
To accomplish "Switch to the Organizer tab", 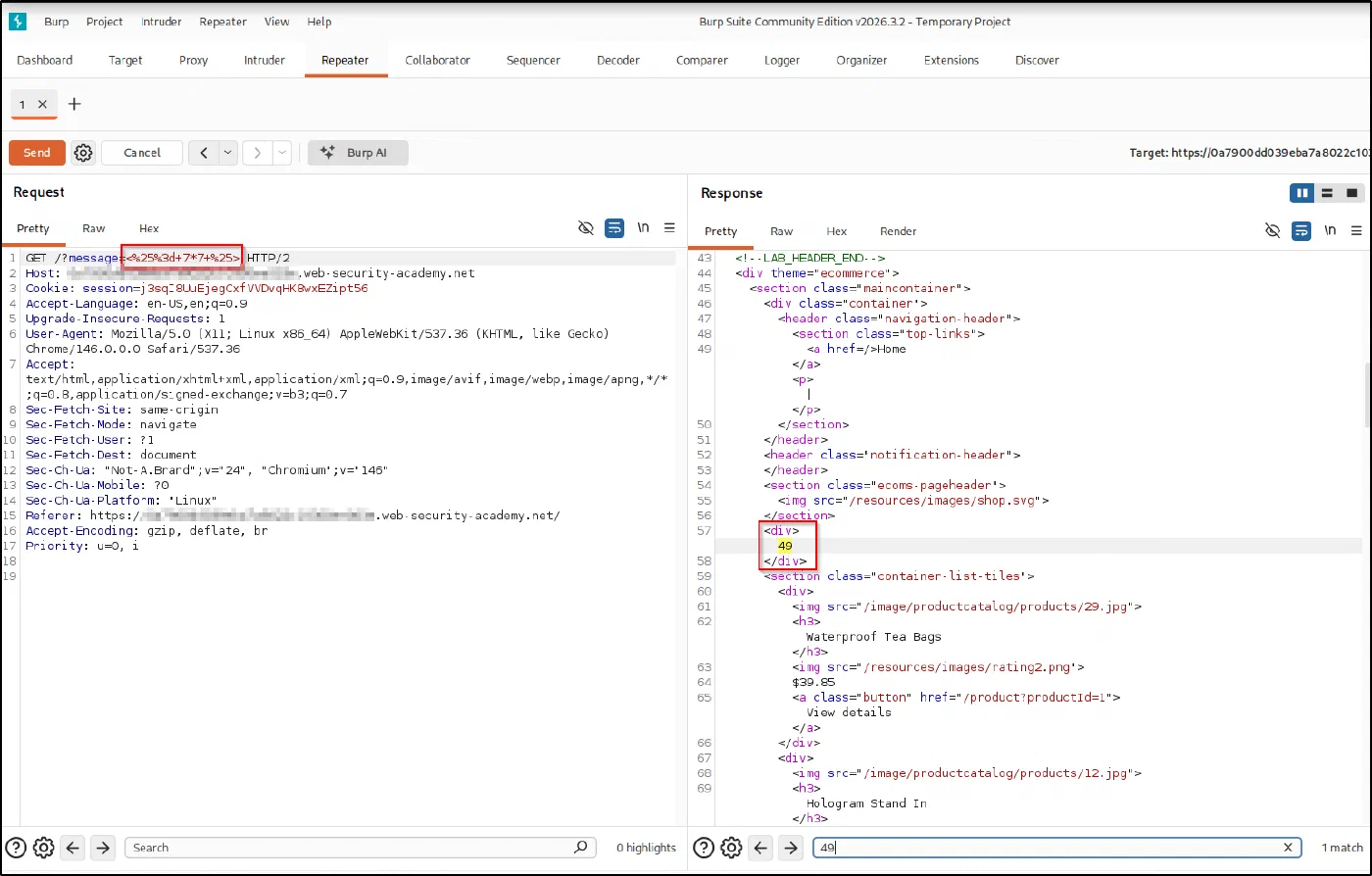I will [861, 60].
